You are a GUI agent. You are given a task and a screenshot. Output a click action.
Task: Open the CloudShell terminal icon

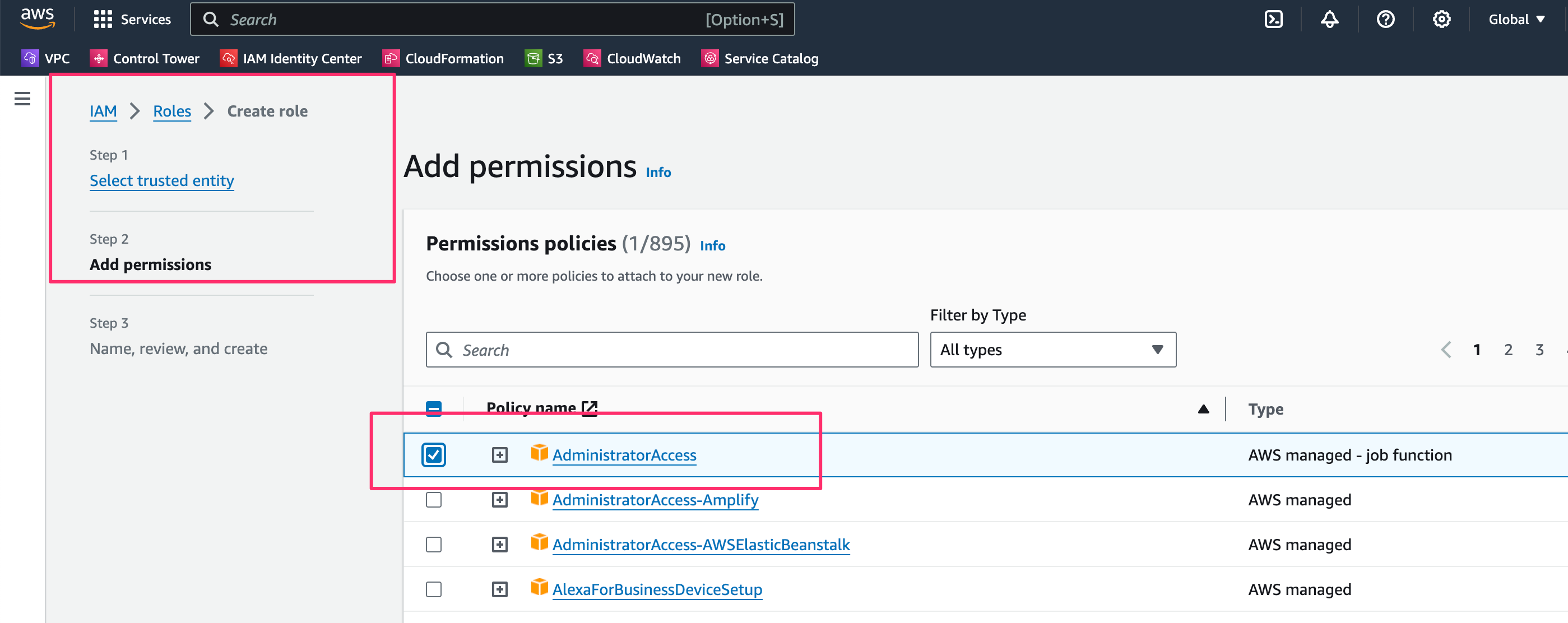click(1273, 20)
